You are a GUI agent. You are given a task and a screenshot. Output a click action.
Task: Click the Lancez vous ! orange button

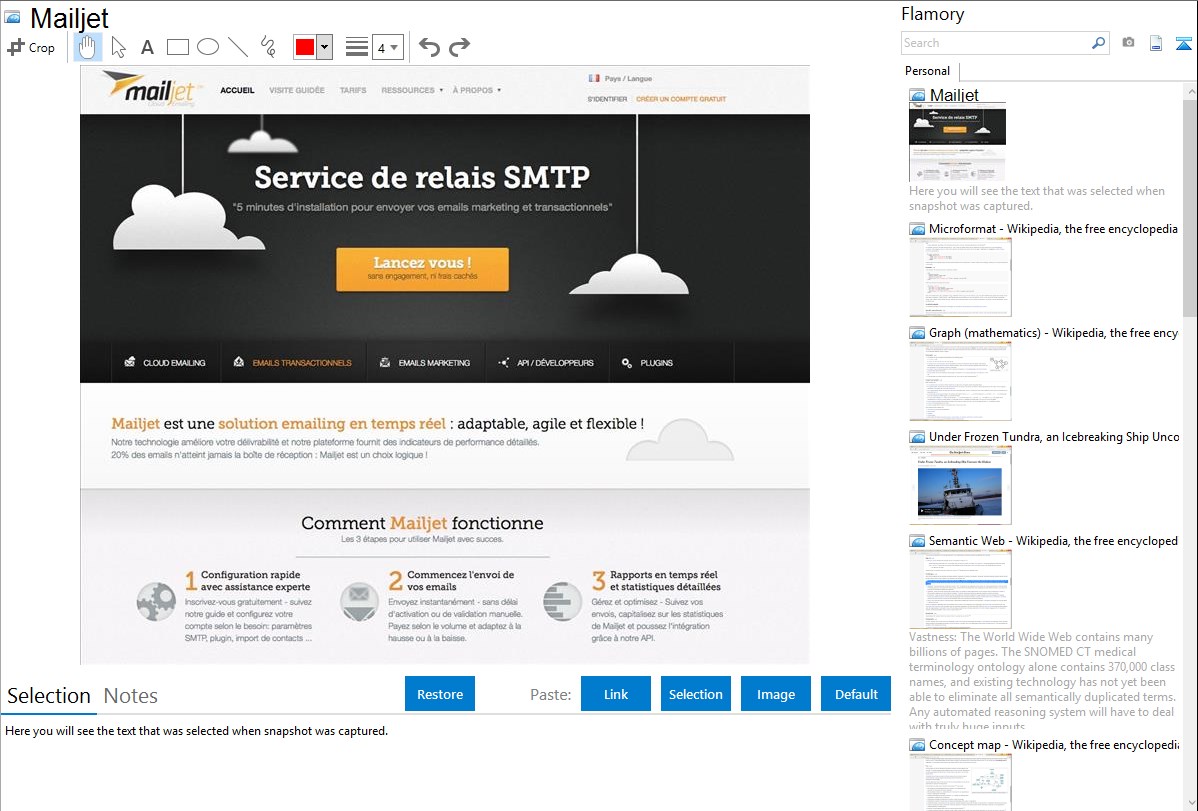[x=423, y=269]
